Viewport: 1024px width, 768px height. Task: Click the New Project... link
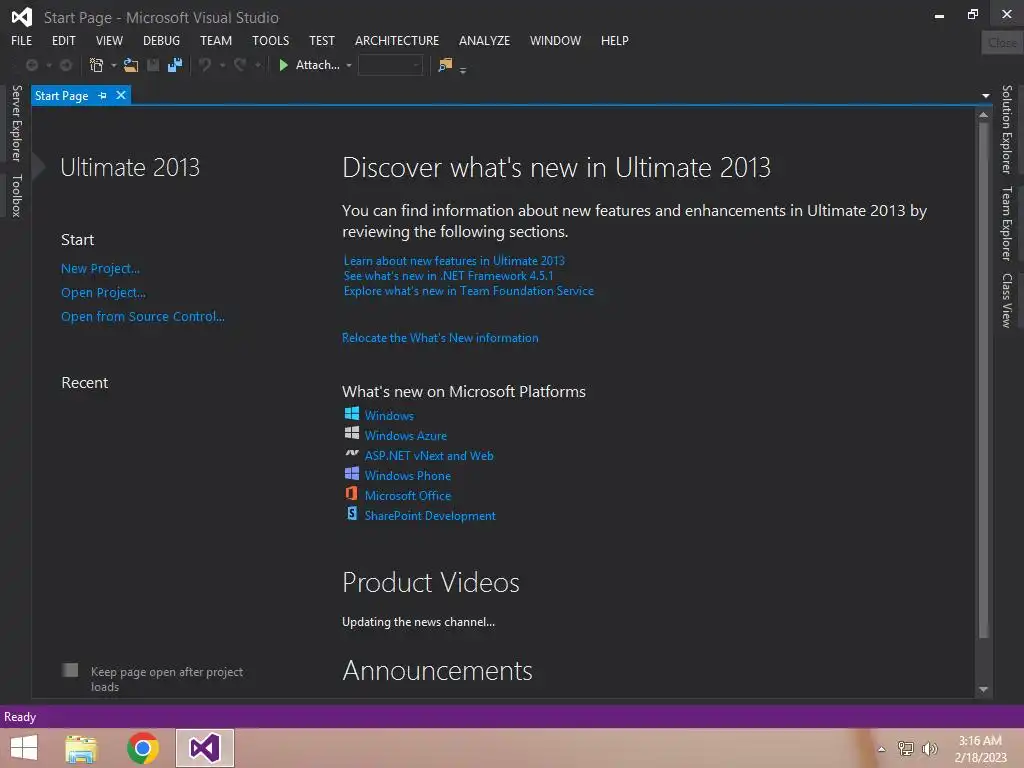(x=100, y=268)
